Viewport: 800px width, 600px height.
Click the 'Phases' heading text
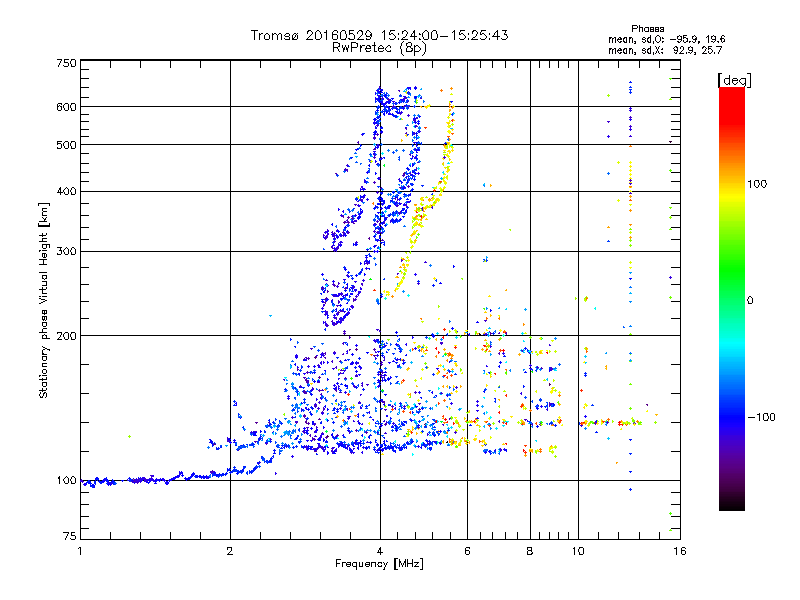coord(647,29)
